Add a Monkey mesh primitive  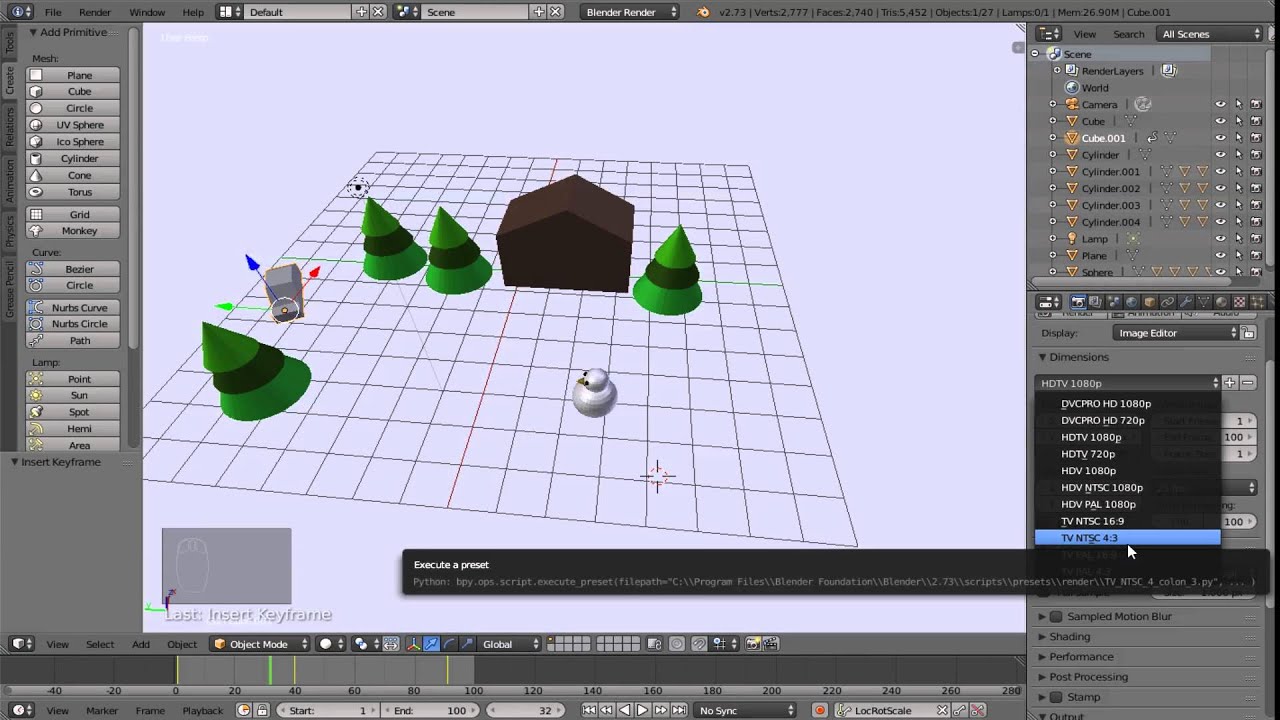(x=72, y=231)
